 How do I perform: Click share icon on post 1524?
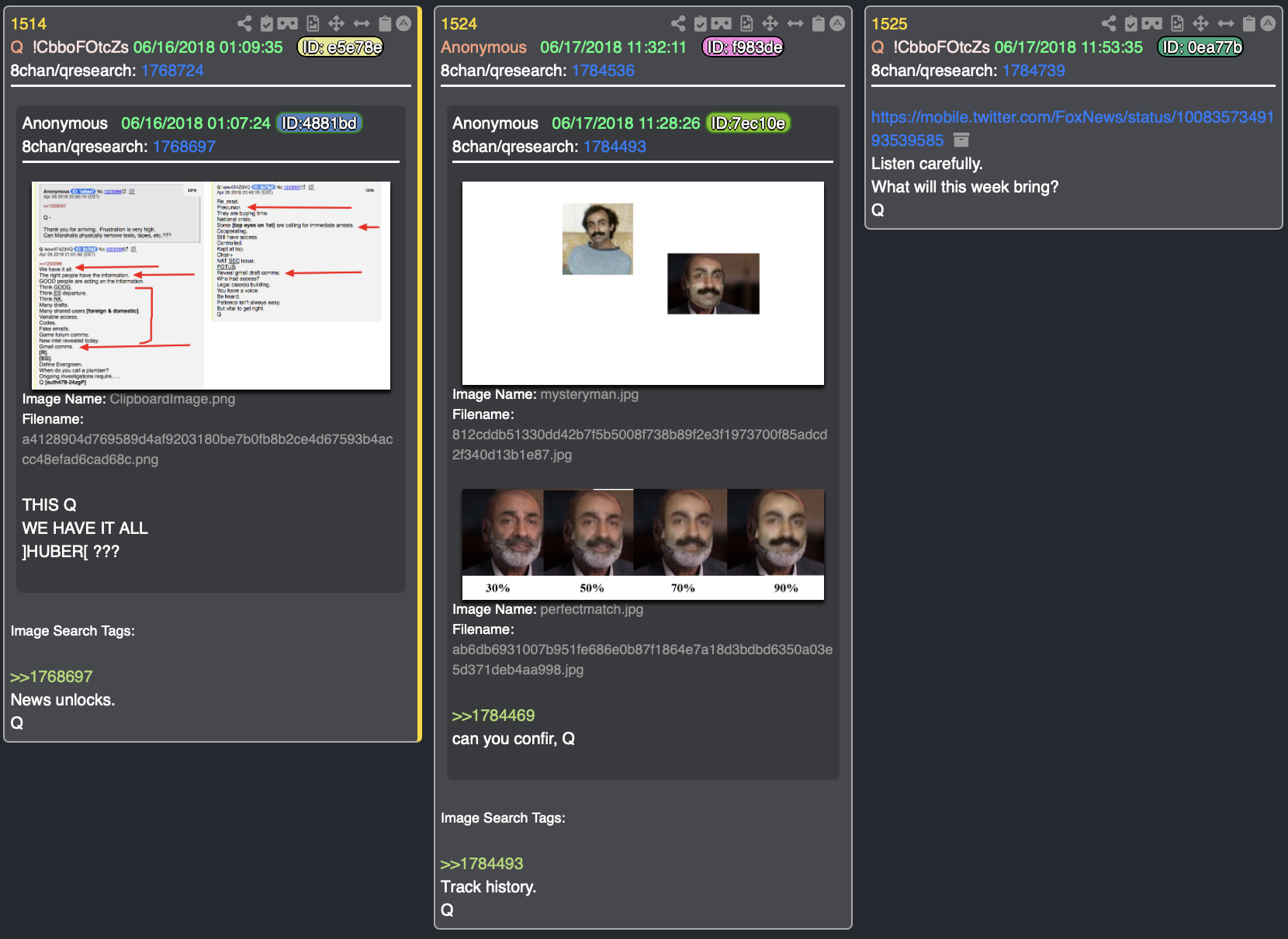point(678,23)
